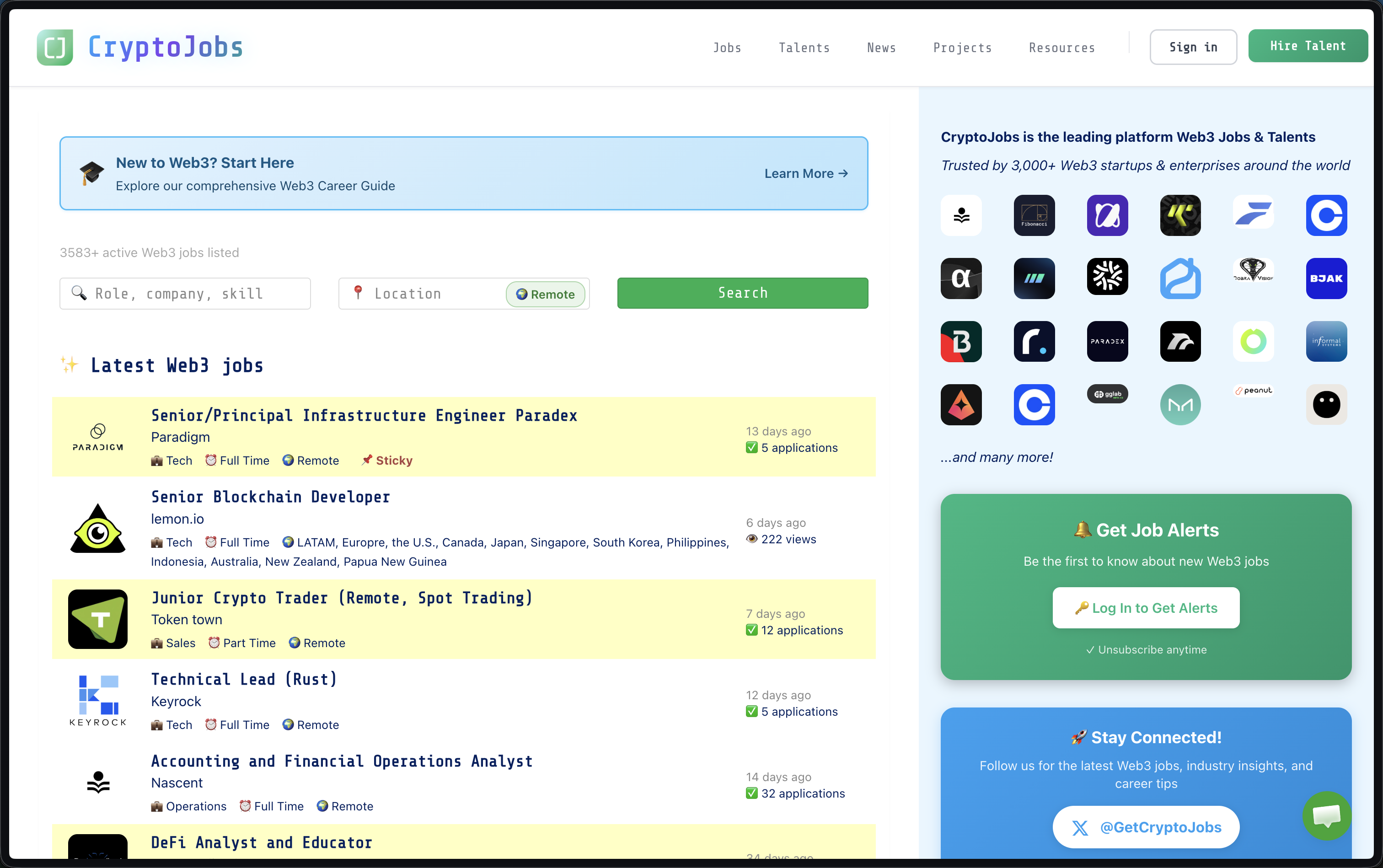
Task: Click the Hire Talent button
Action: pyautogui.click(x=1308, y=46)
